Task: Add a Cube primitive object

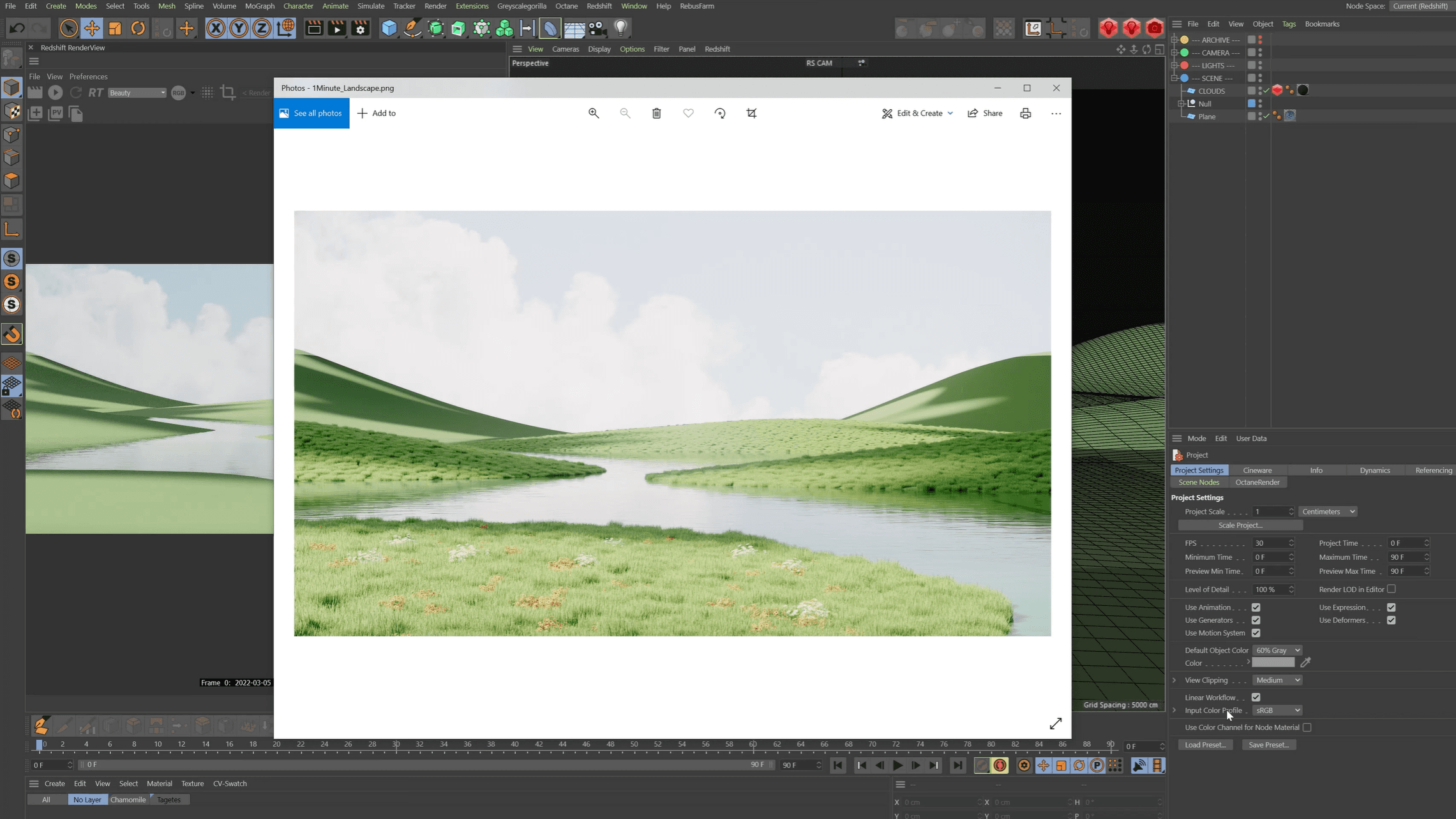Action: pos(389,28)
